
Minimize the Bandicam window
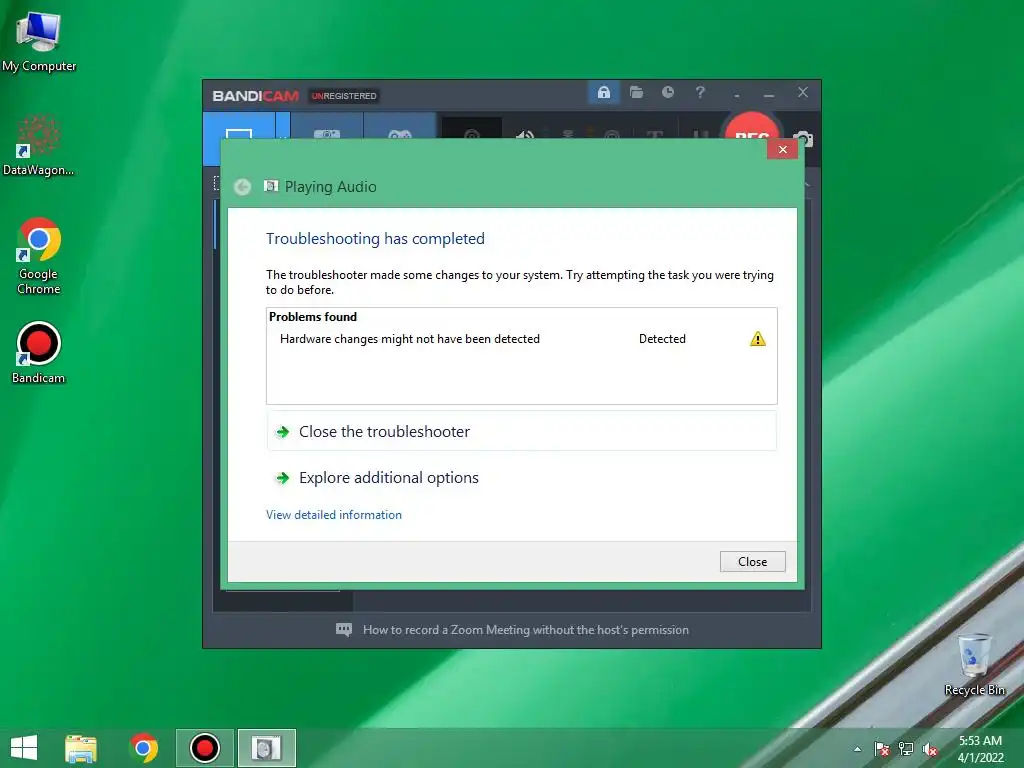pos(769,95)
